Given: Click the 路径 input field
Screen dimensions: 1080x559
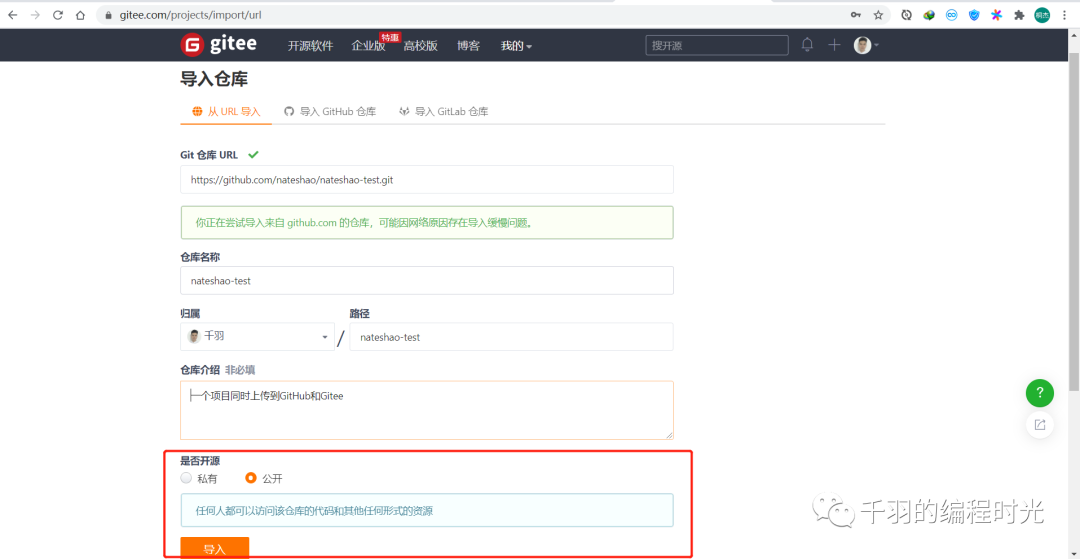Looking at the screenshot, I should 512,337.
